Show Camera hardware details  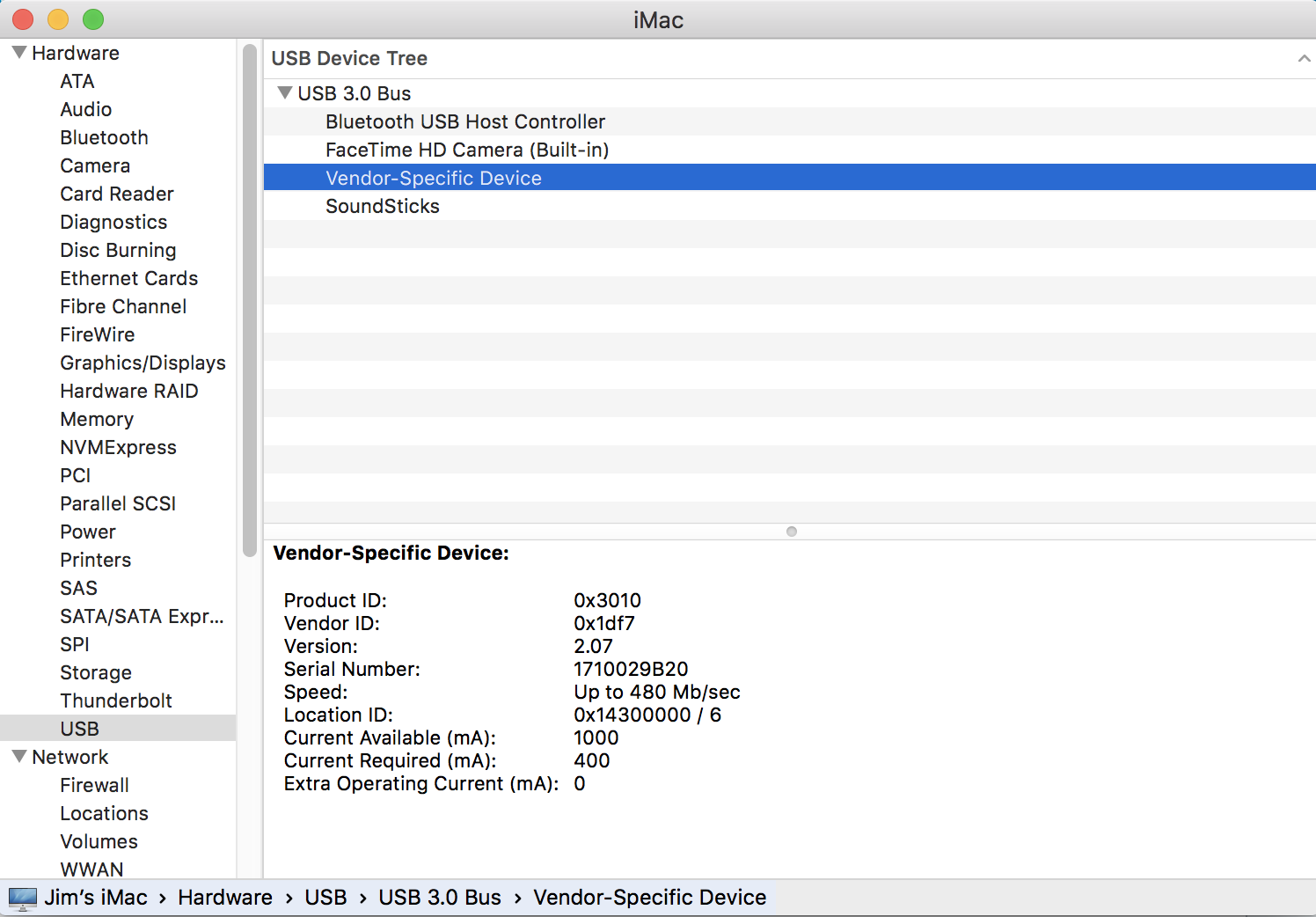[95, 165]
